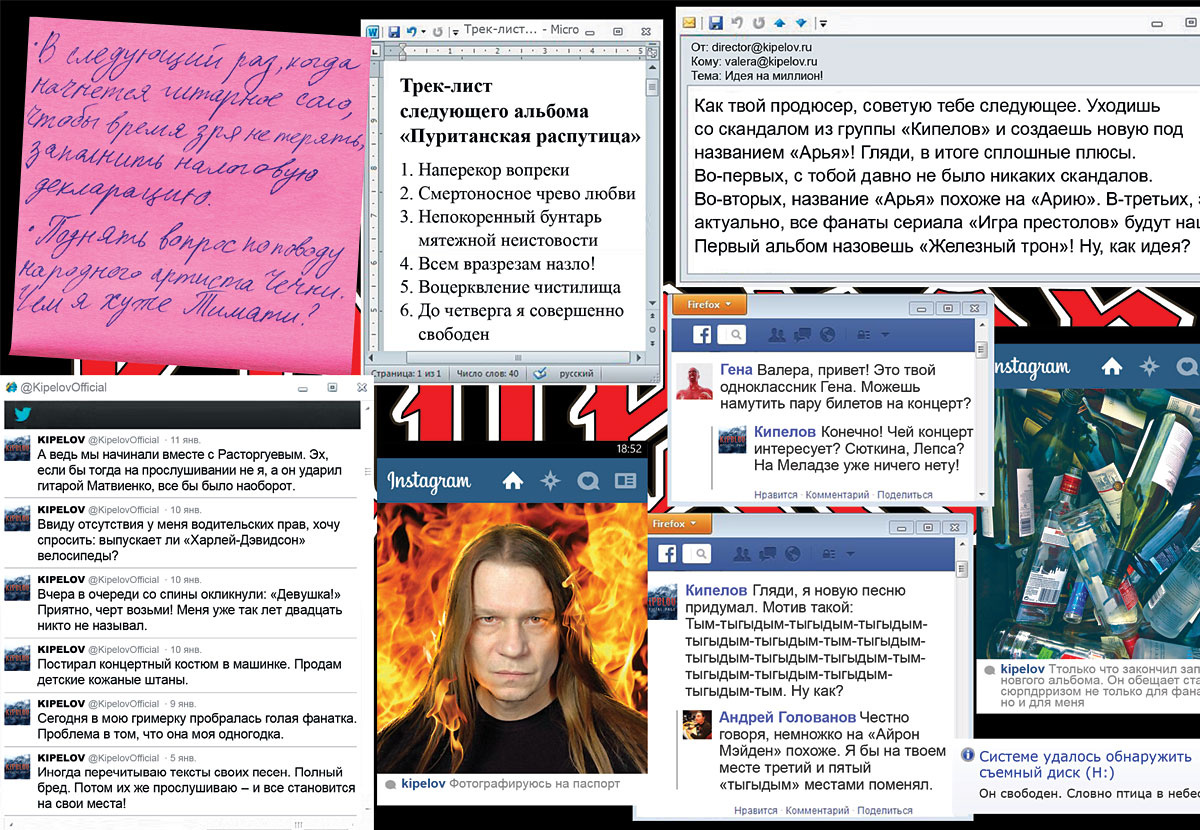Open friend requests in Гена's Facebook window
Image resolution: width=1200 pixels, height=830 pixels.
776,335
